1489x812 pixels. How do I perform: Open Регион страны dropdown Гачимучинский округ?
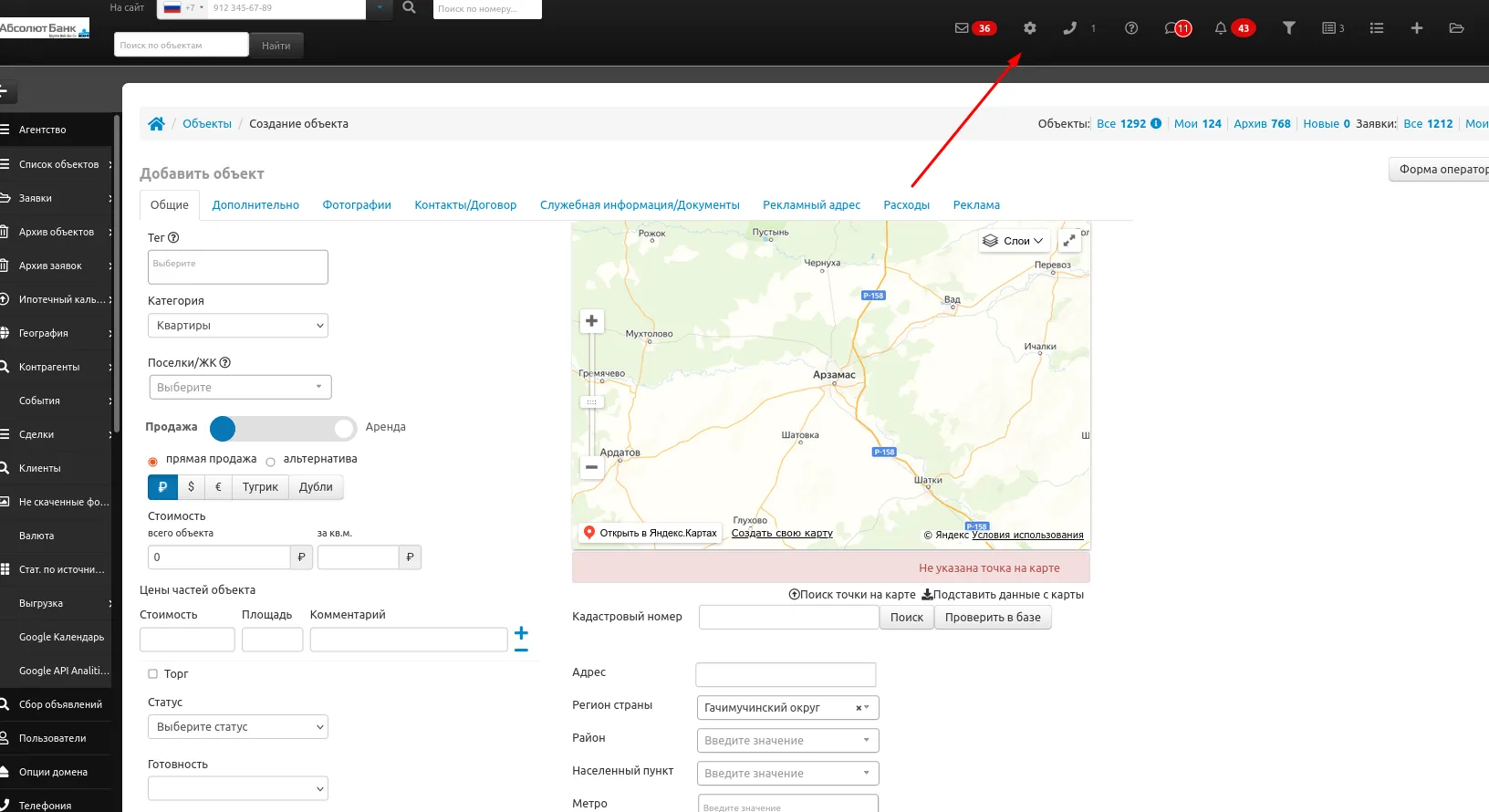tap(787, 708)
